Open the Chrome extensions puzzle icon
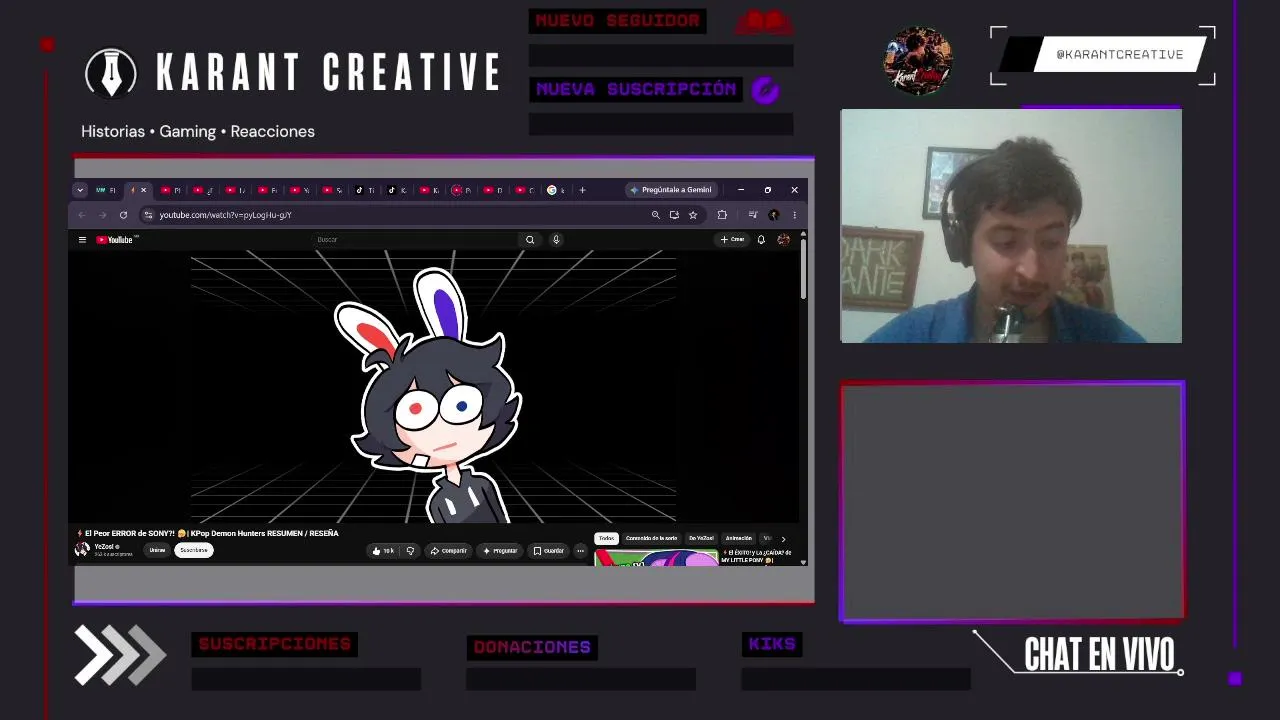The width and height of the screenshot is (1280, 720). 722,215
